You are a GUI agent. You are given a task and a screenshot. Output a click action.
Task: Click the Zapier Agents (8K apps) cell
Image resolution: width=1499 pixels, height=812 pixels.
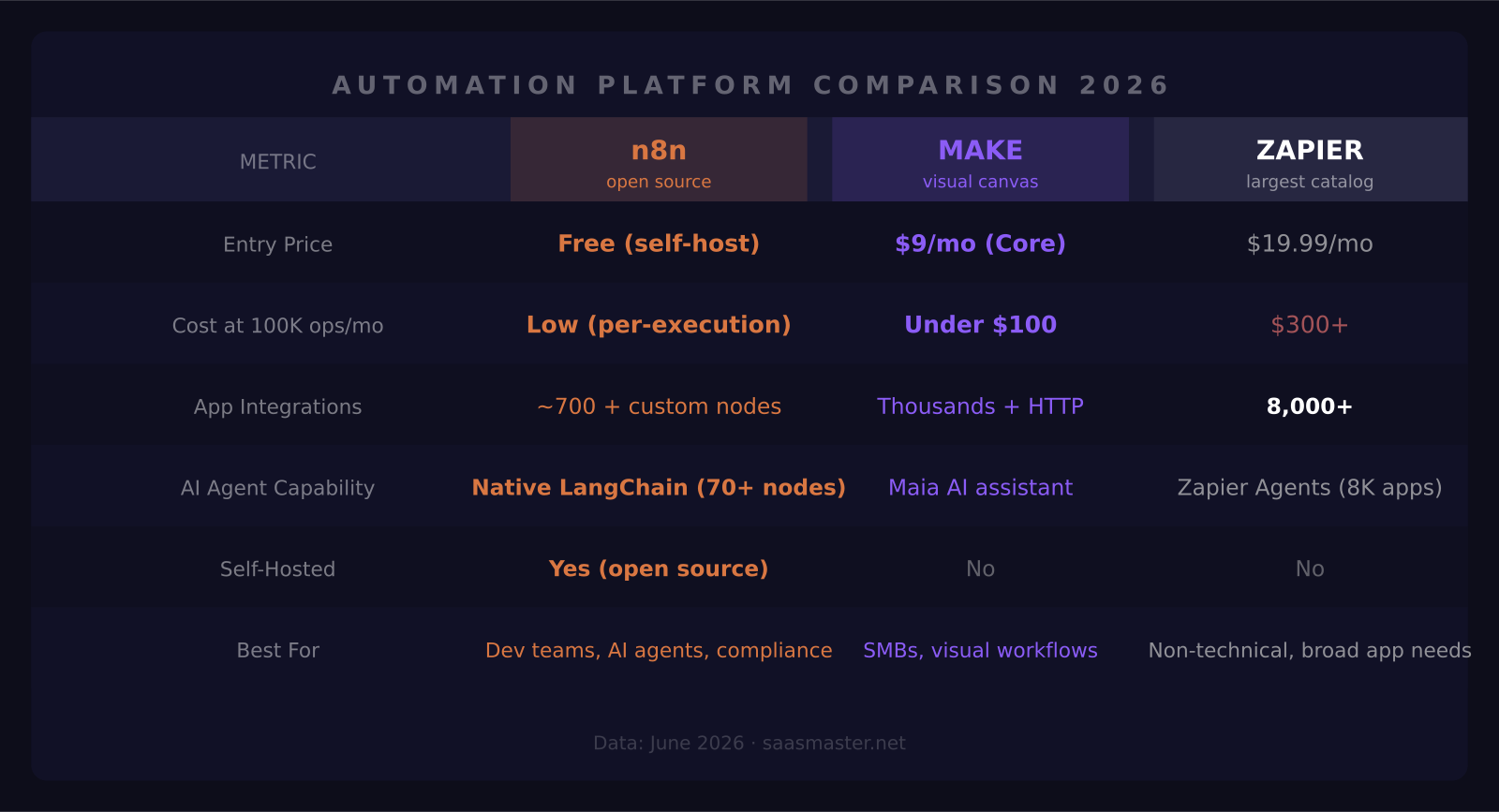[1310, 487]
